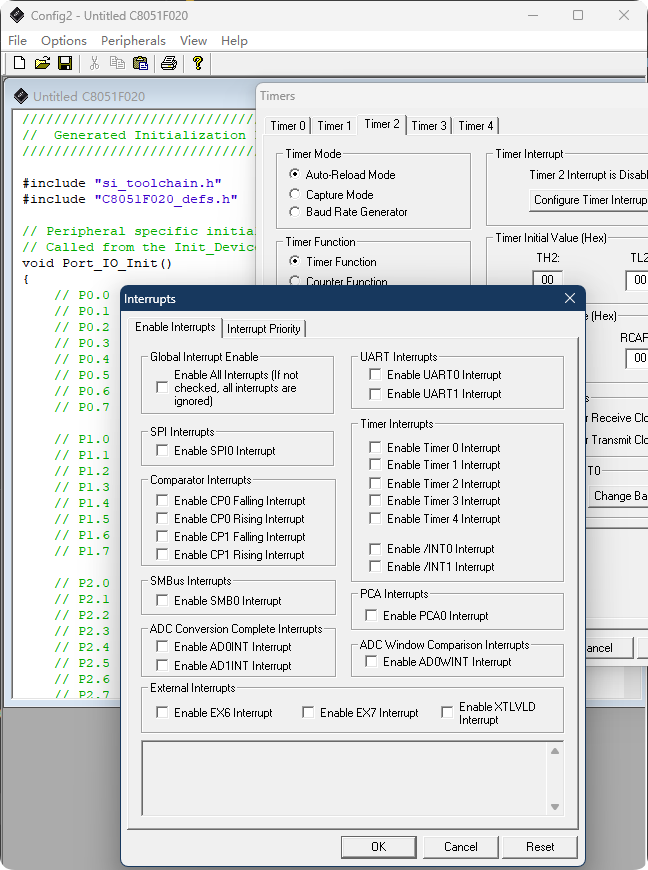This screenshot has height=870, width=648.
Task: Check Enable CP0 Falling Interrupt
Action: [x=162, y=500]
